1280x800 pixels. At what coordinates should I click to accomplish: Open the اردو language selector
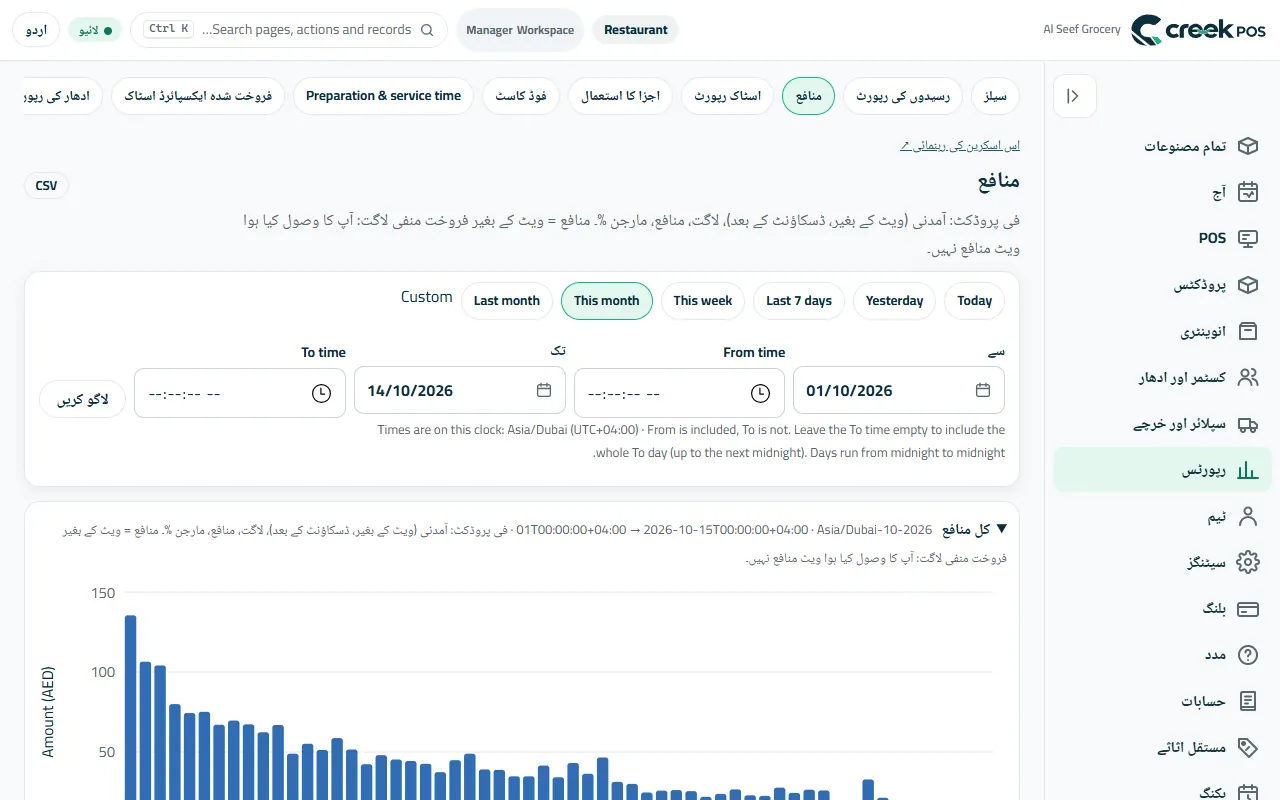tap(36, 30)
